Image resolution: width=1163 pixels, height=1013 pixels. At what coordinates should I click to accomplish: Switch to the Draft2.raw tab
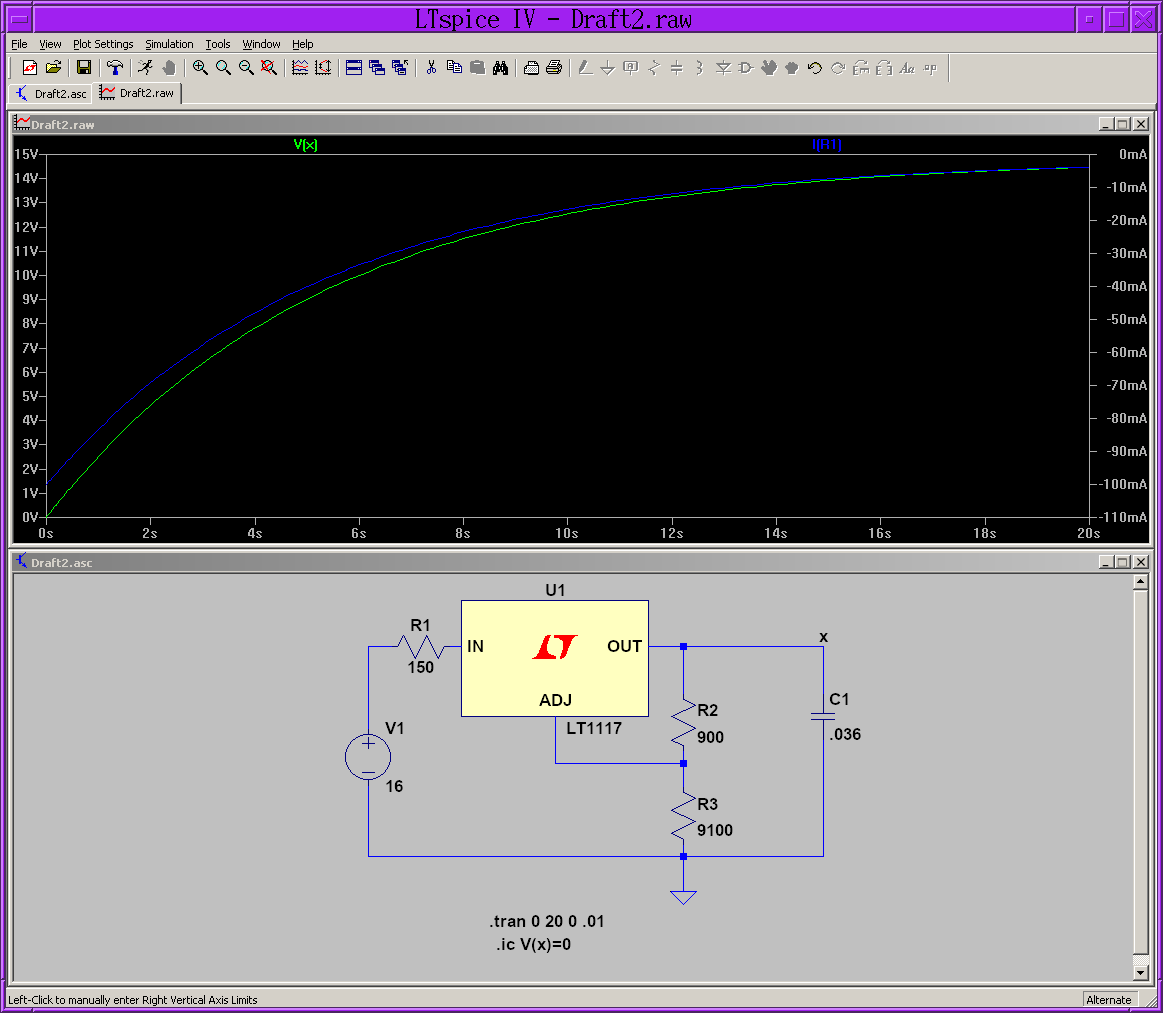point(137,93)
